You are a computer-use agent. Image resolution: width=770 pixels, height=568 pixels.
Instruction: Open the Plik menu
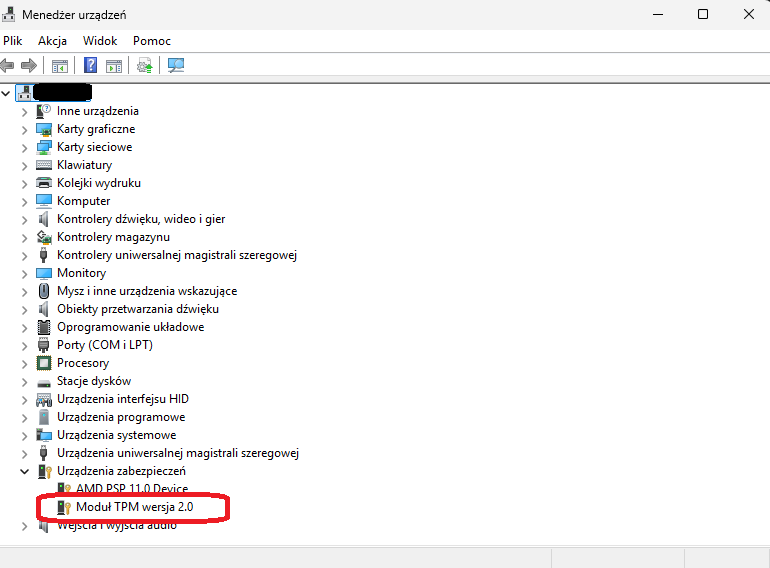pyautogui.click(x=13, y=41)
